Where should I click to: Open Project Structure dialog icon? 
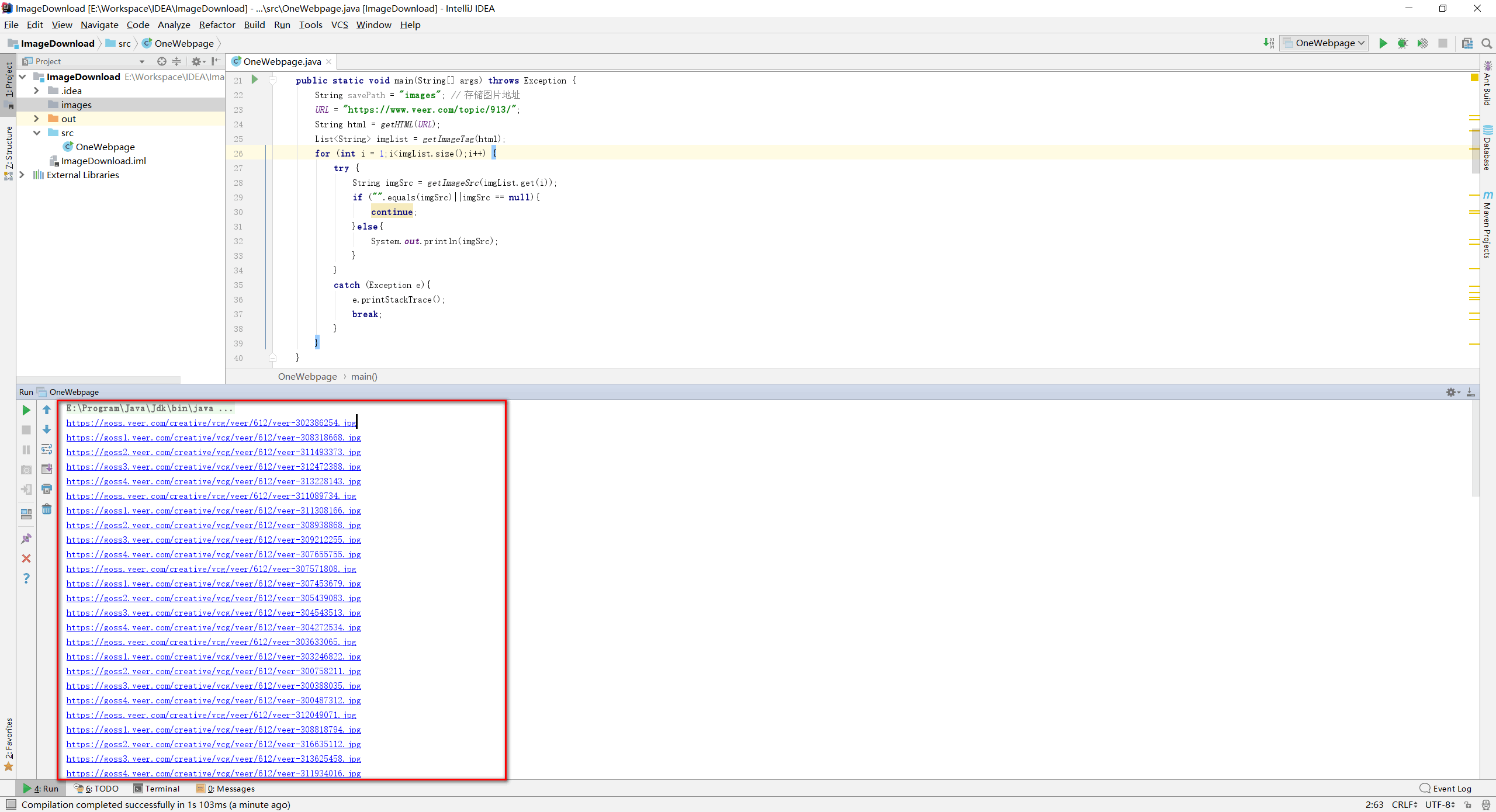coord(1467,43)
